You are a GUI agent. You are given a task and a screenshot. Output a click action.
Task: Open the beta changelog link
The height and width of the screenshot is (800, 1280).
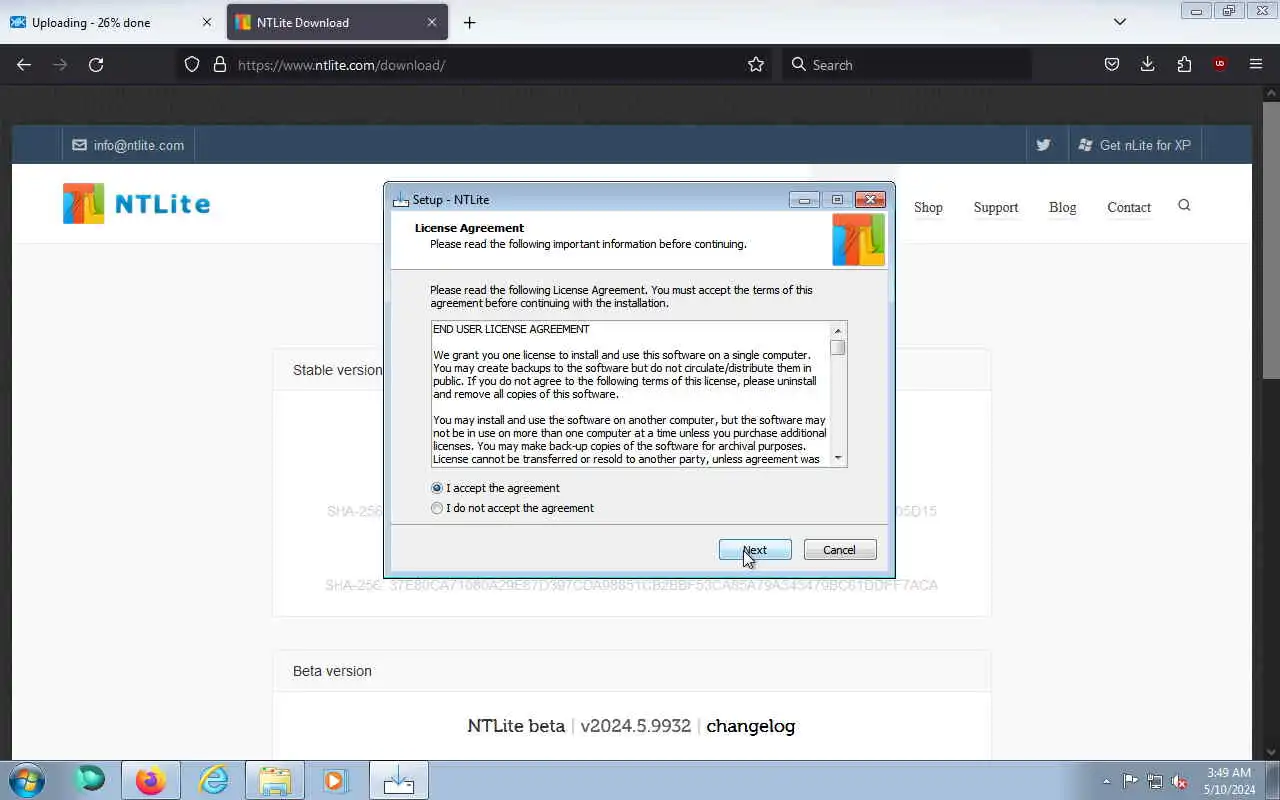[751, 726]
